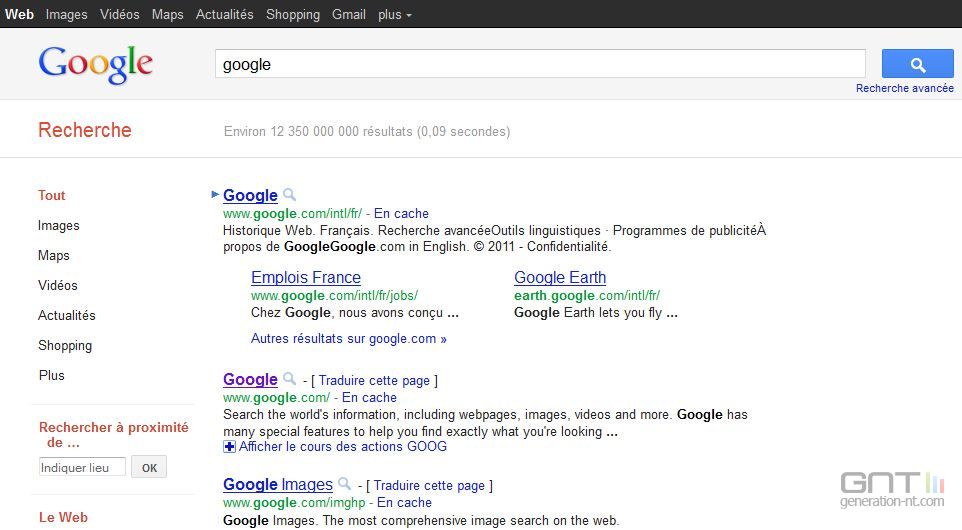
Task: Open Gmail from top navigation bar
Action: pyautogui.click(x=349, y=14)
